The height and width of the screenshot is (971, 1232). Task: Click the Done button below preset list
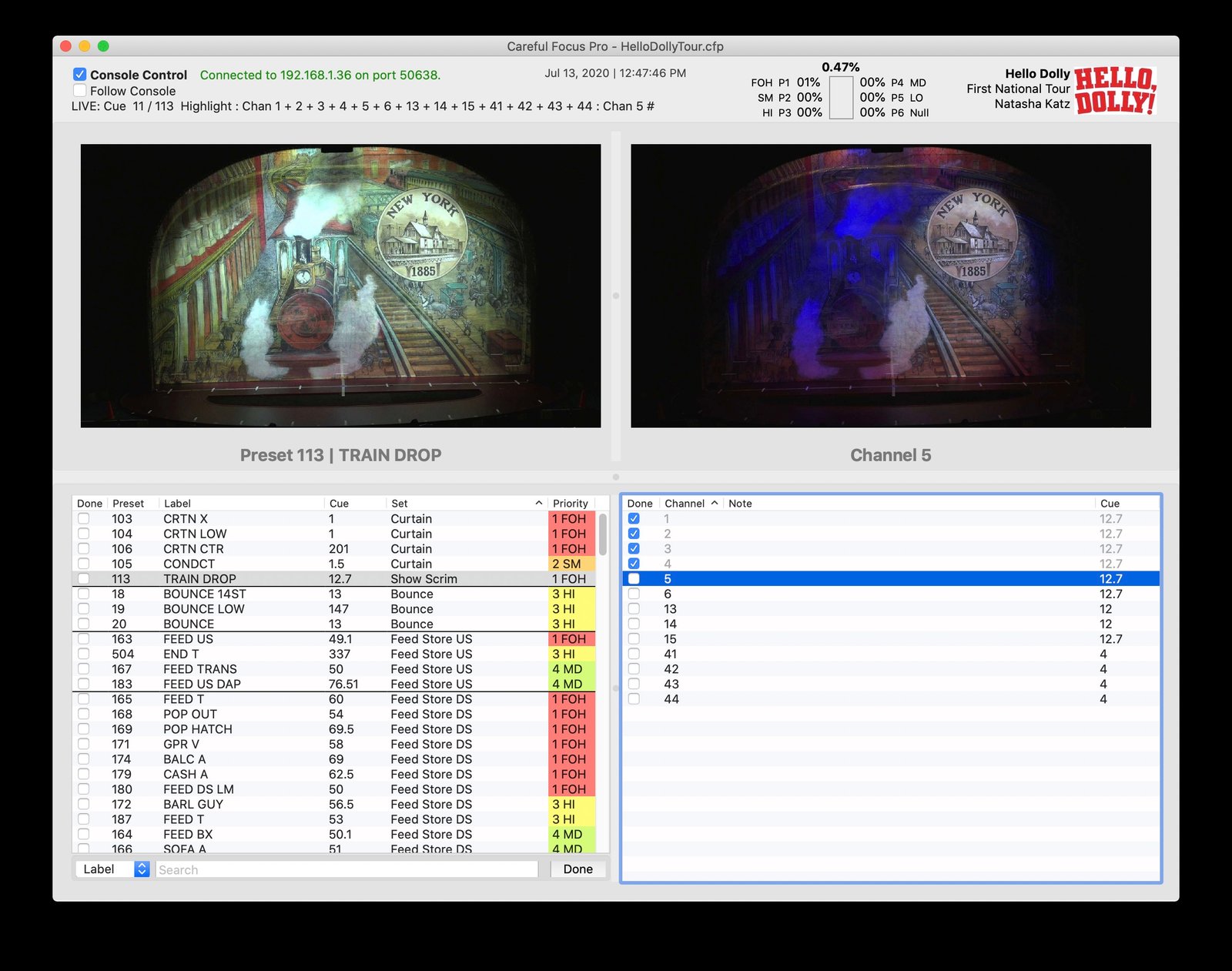578,869
